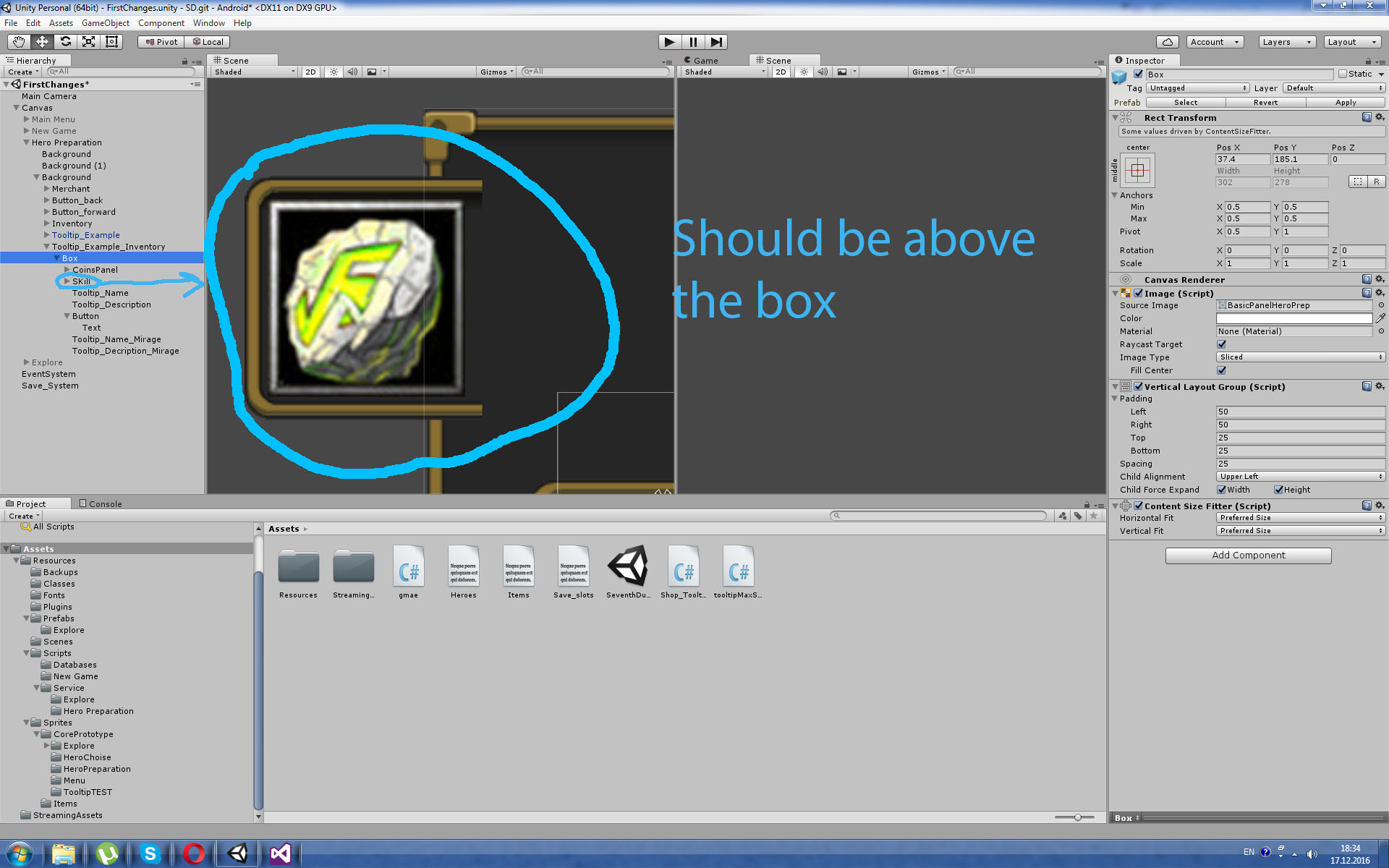Open the Cloud services icon

tap(1167, 42)
